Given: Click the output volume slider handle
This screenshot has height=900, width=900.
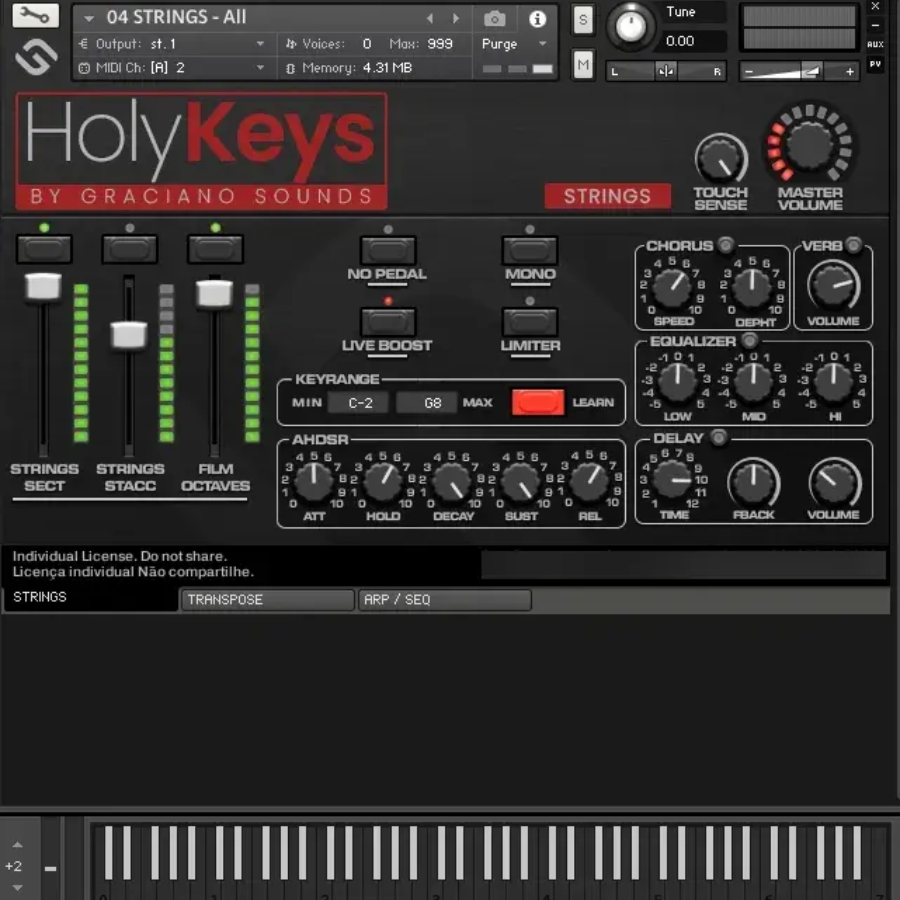Looking at the screenshot, I should coord(810,71).
